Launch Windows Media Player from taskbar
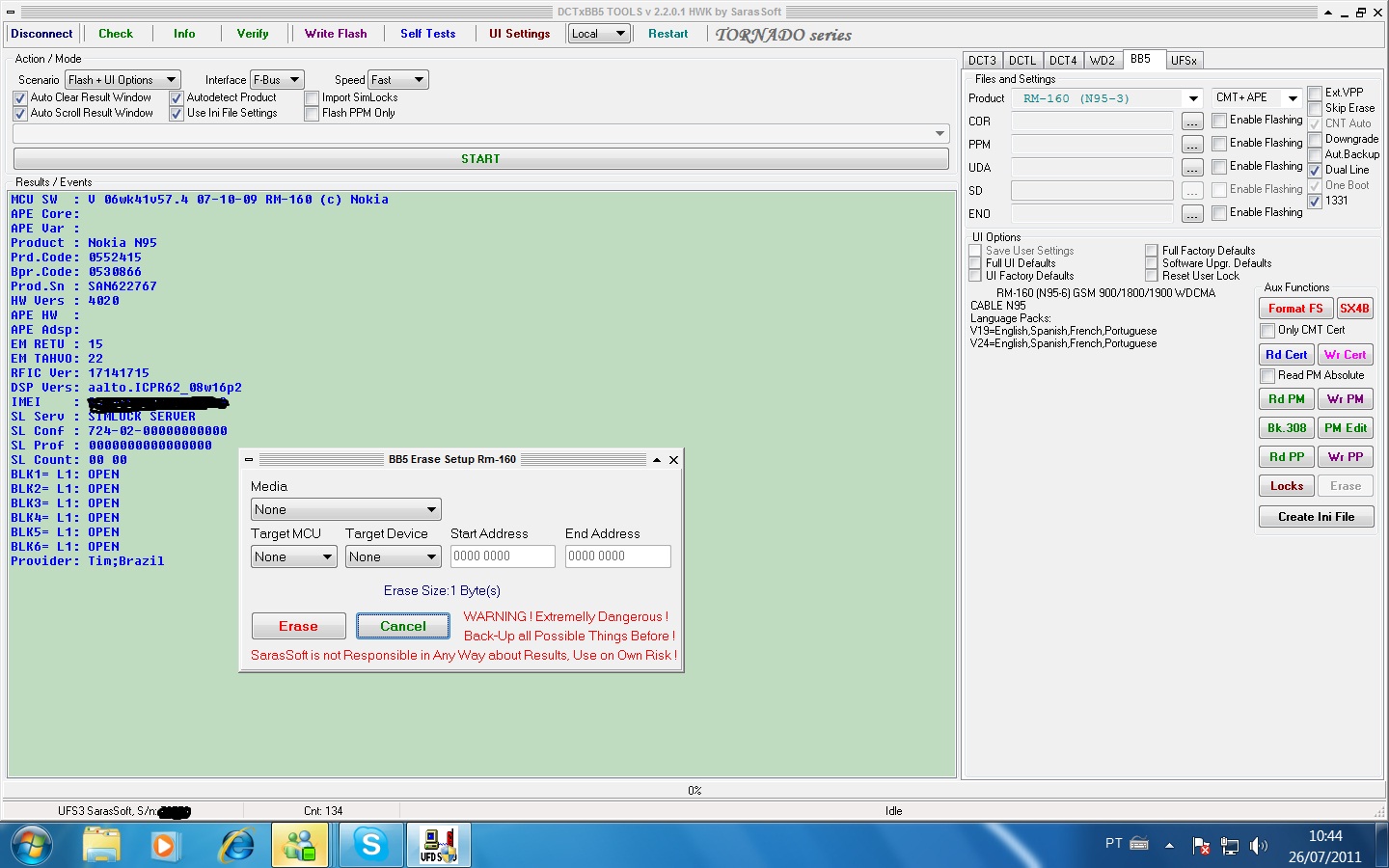The width and height of the screenshot is (1389, 868). (x=164, y=846)
